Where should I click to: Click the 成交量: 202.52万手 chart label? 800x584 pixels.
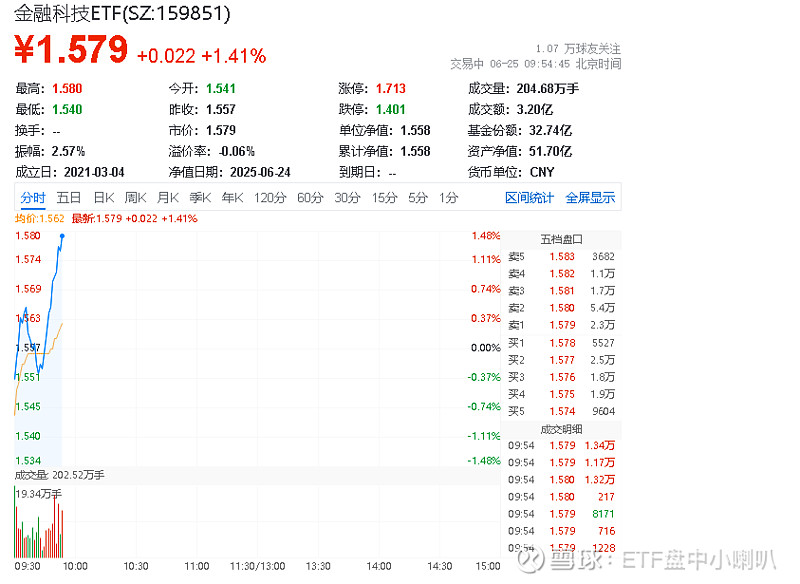(59, 475)
